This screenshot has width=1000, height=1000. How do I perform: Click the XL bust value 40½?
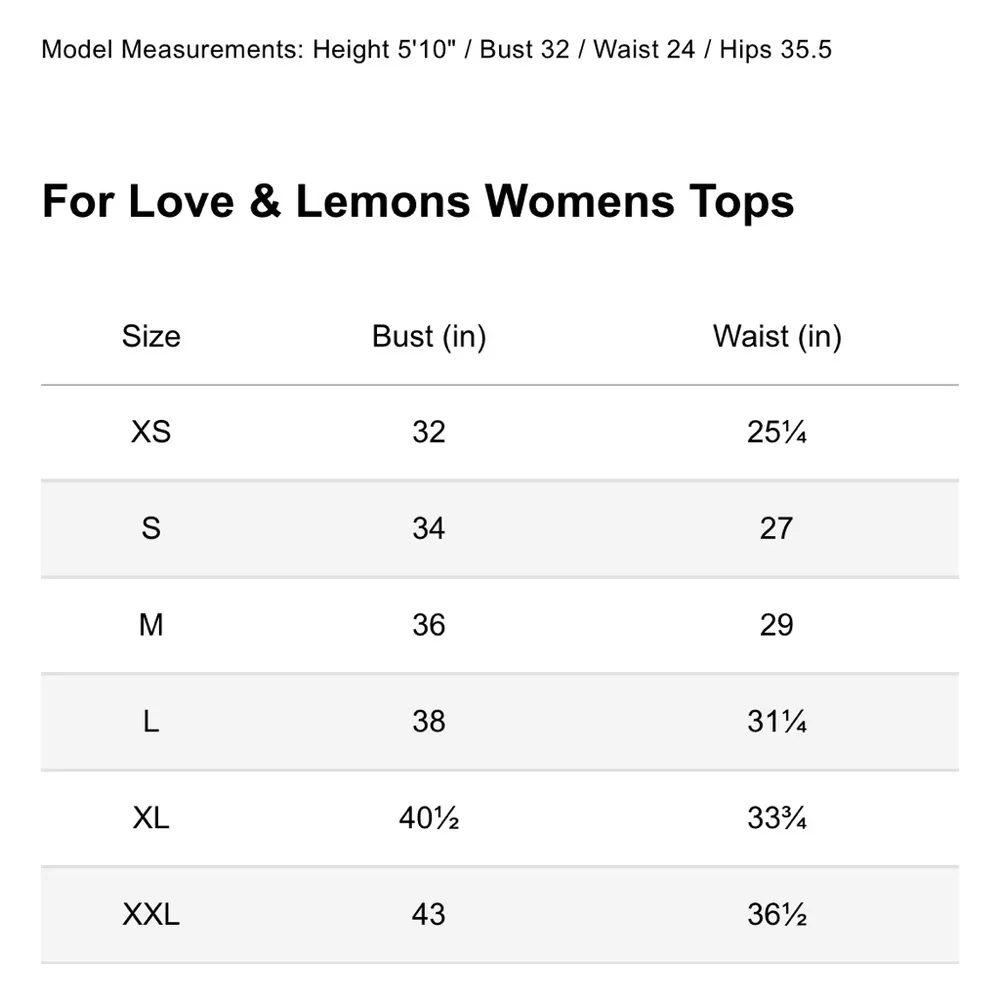point(429,818)
